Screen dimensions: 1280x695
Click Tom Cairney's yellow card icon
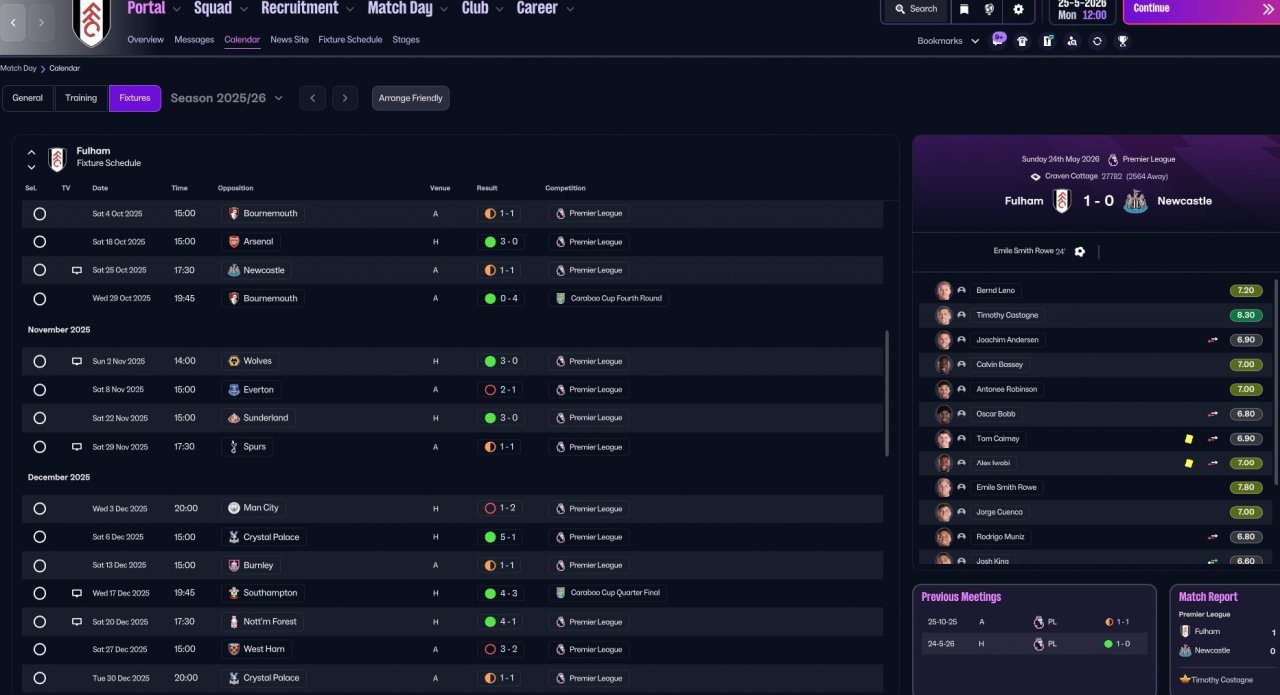[1189, 438]
